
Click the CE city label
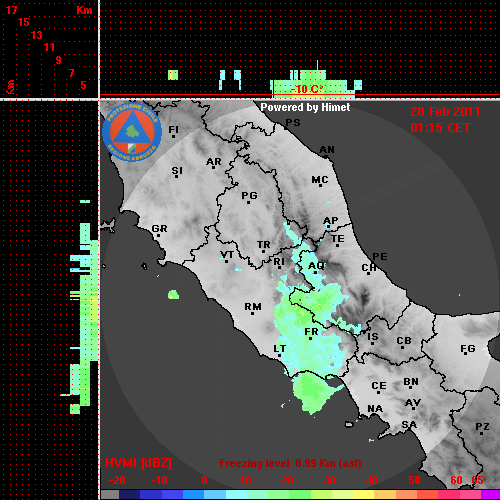pyautogui.click(x=379, y=386)
